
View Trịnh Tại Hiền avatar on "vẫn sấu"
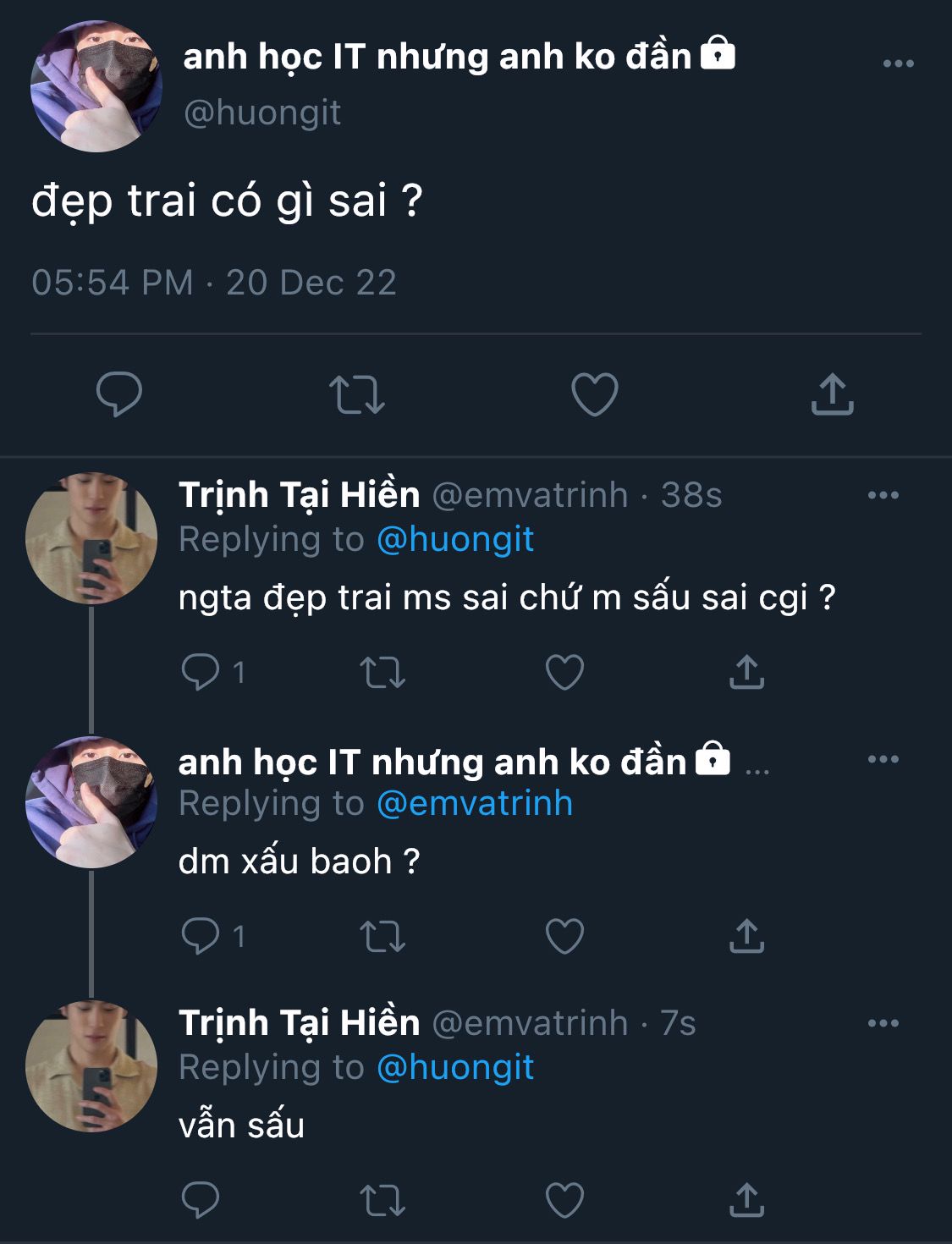click(x=91, y=1066)
